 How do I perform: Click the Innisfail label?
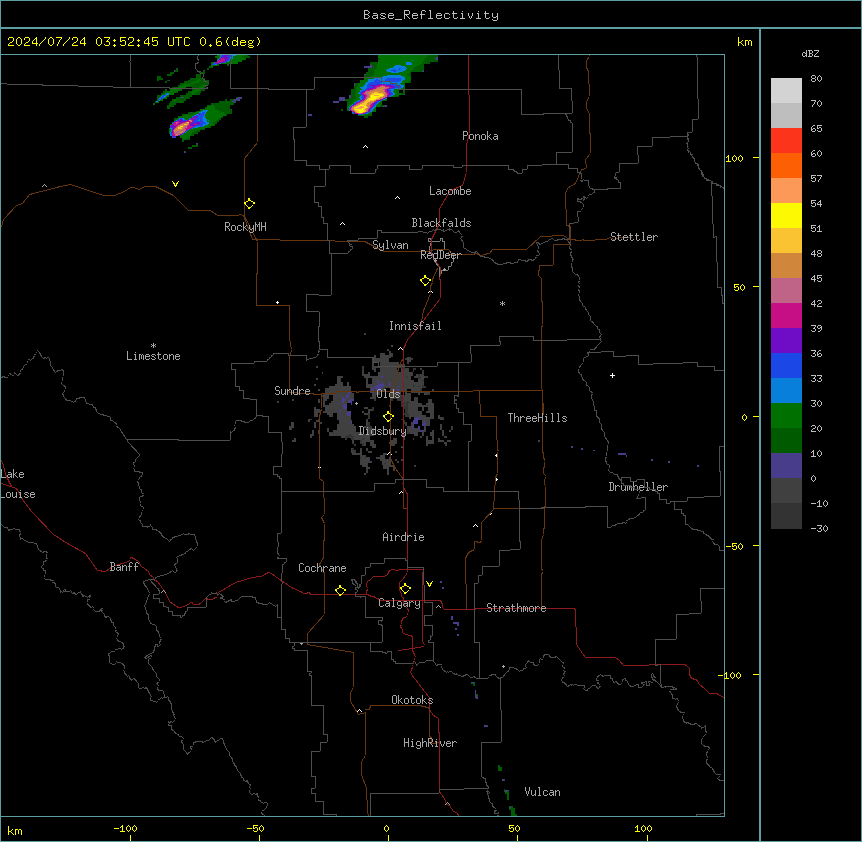415,326
